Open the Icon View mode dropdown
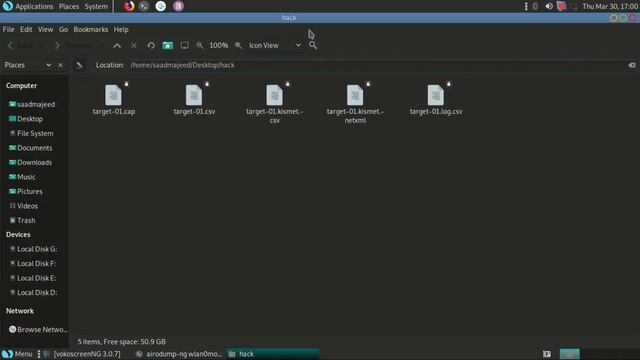 click(275, 45)
